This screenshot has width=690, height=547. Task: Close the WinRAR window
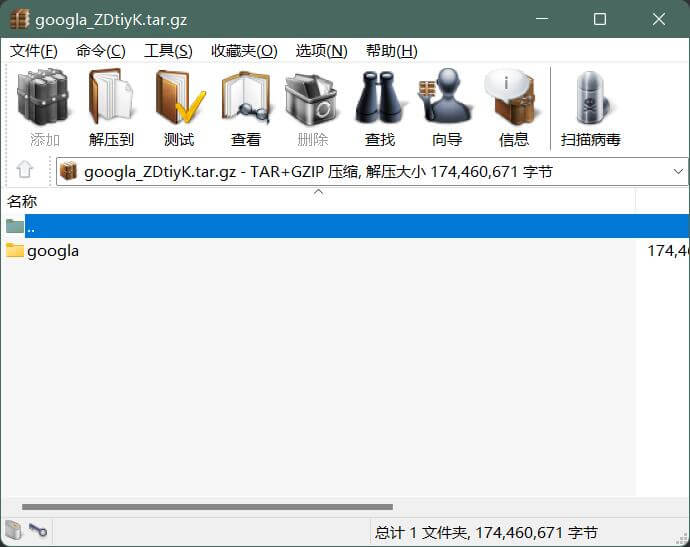click(x=659, y=19)
